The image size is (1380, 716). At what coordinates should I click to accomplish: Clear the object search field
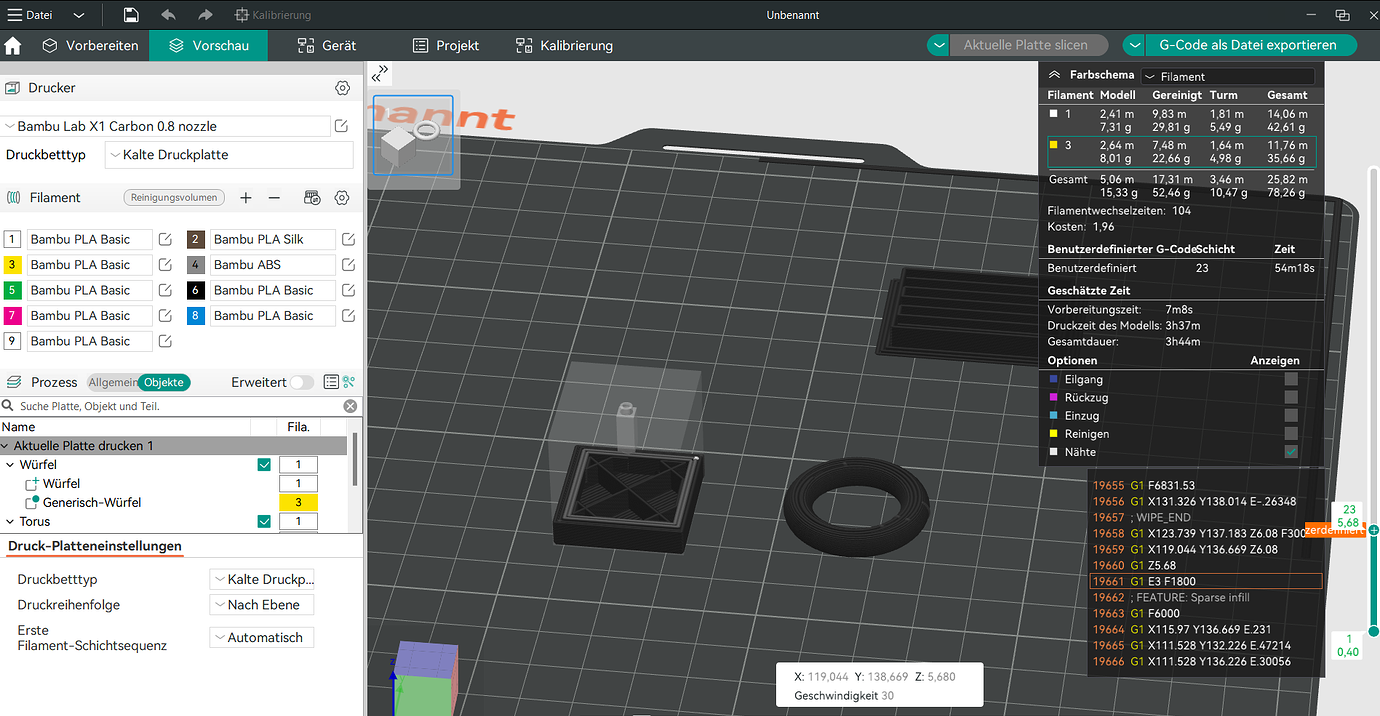350,406
